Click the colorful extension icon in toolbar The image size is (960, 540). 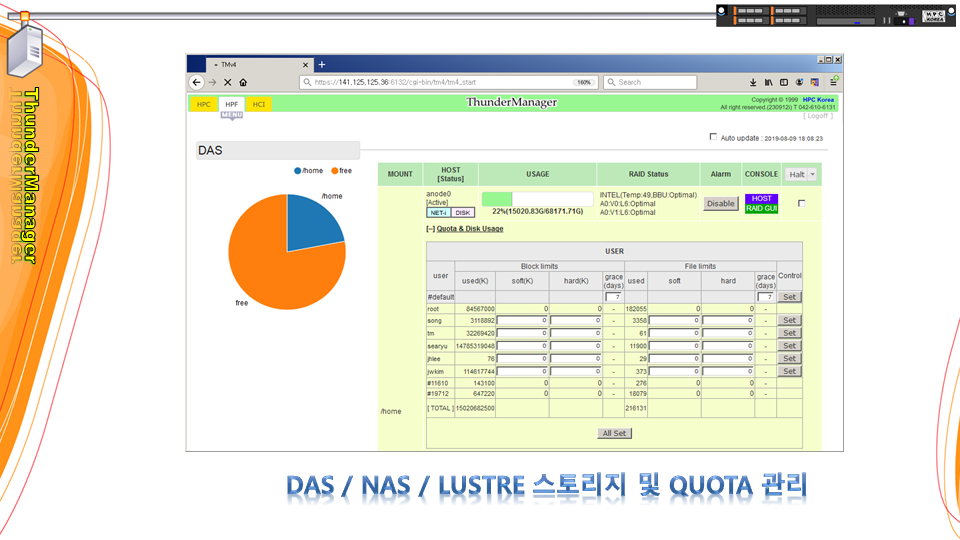pyautogui.click(x=814, y=82)
